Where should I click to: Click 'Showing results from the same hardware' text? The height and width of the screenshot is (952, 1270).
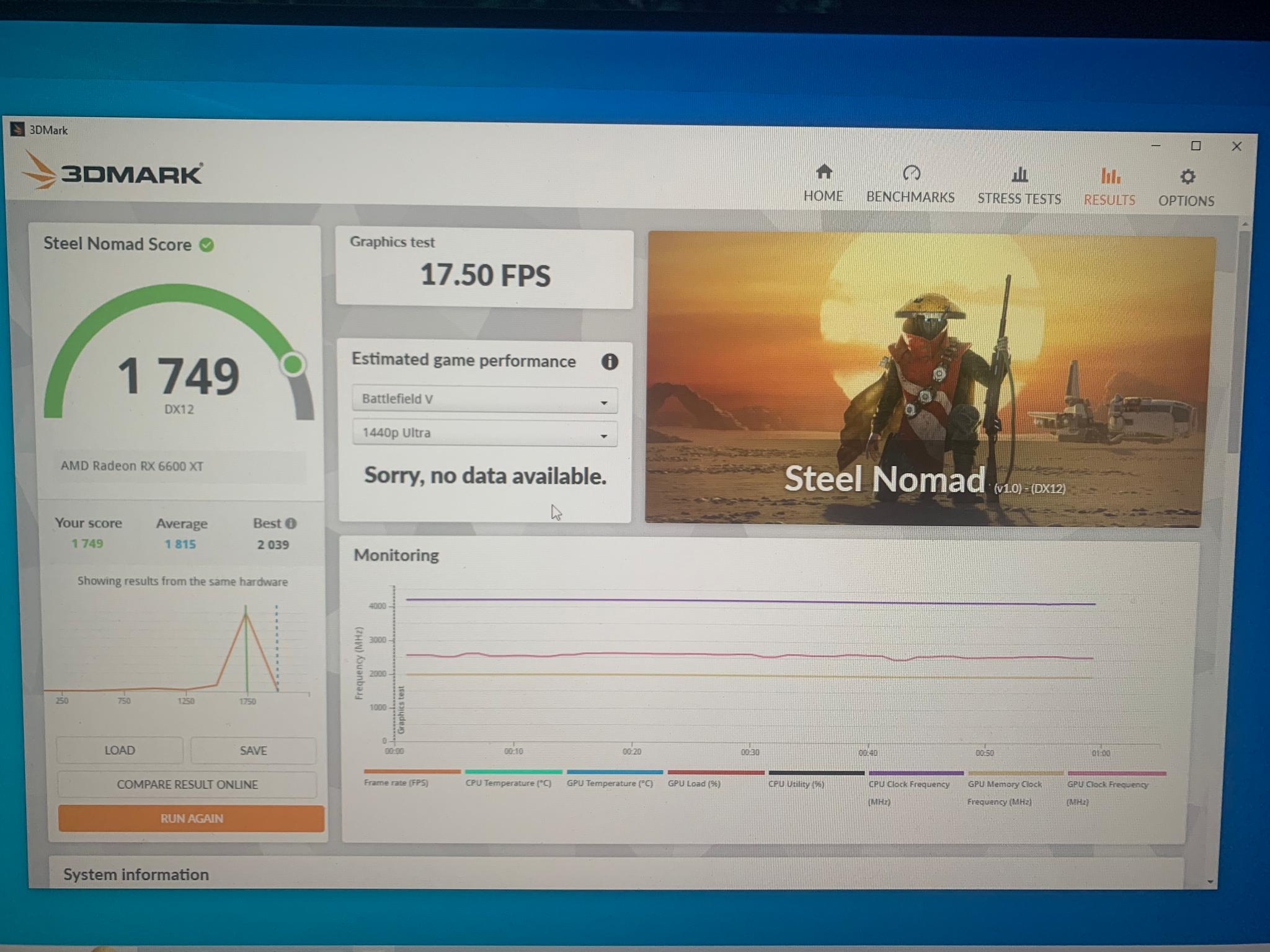(x=182, y=581)
